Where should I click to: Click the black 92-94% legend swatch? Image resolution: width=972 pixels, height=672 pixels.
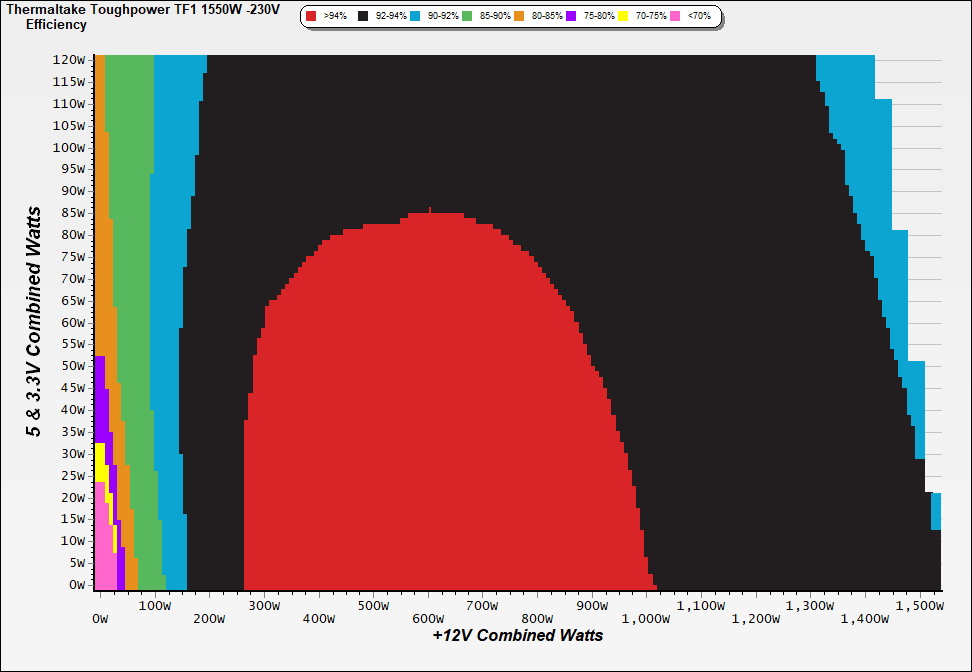[x=363, y=17]
